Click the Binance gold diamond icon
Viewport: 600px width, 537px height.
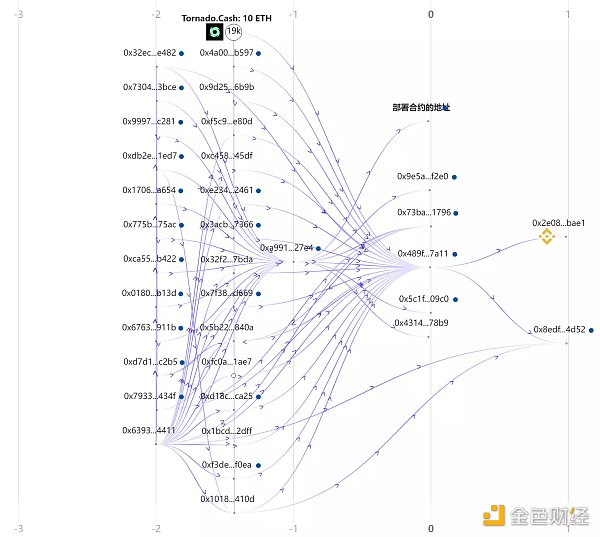tap(546, 237)
